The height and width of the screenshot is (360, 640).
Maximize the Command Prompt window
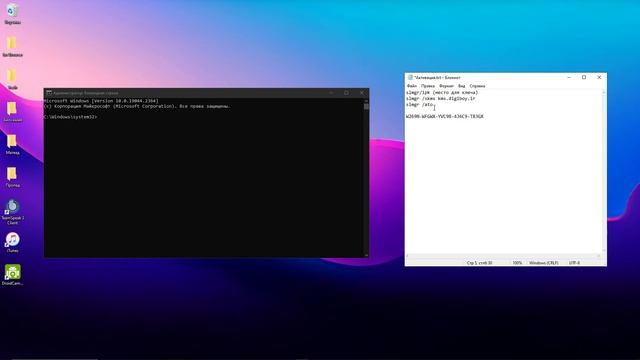tap(347, 93)
